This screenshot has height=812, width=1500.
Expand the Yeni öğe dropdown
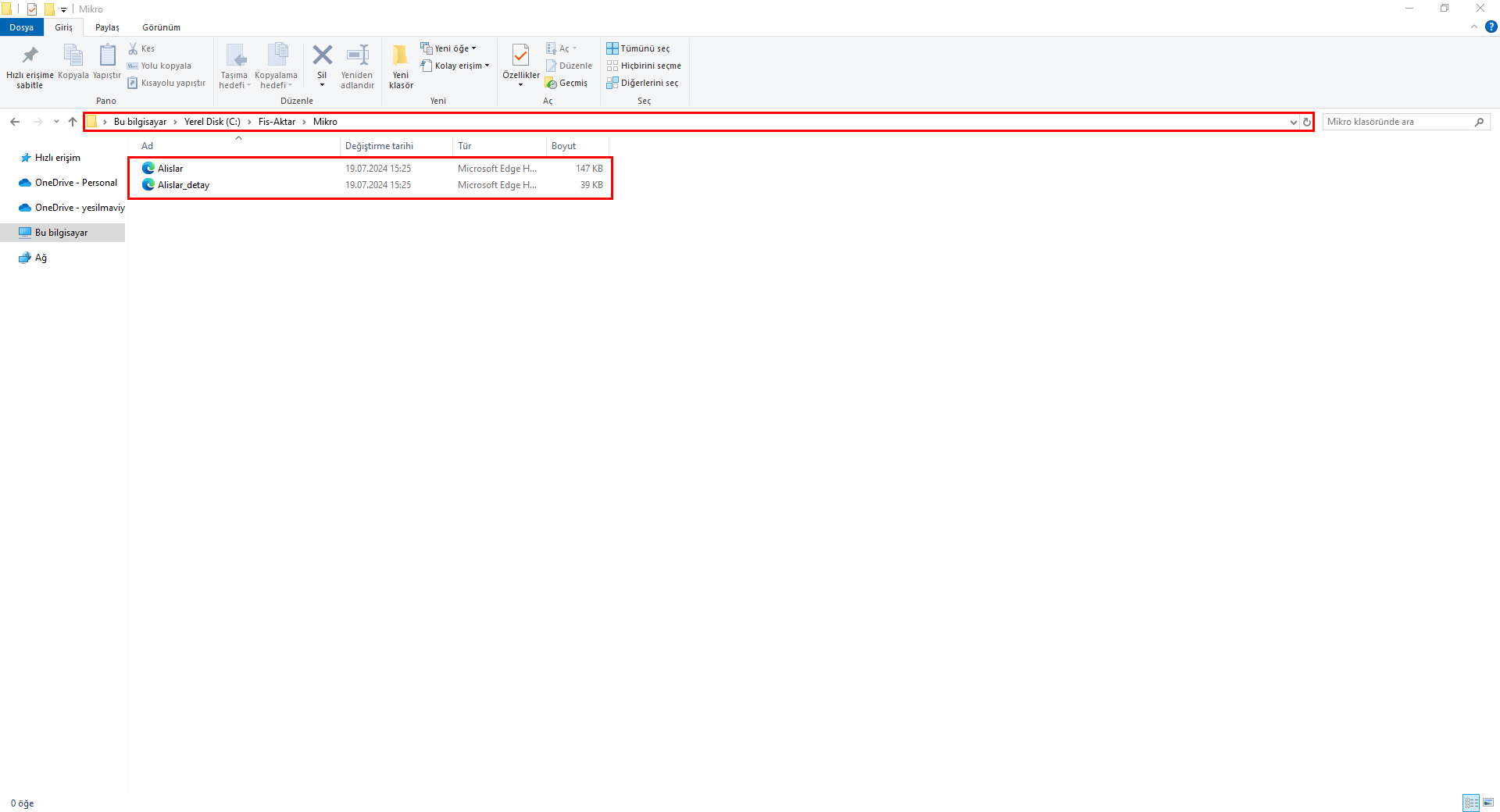click(x=448, y=48)
